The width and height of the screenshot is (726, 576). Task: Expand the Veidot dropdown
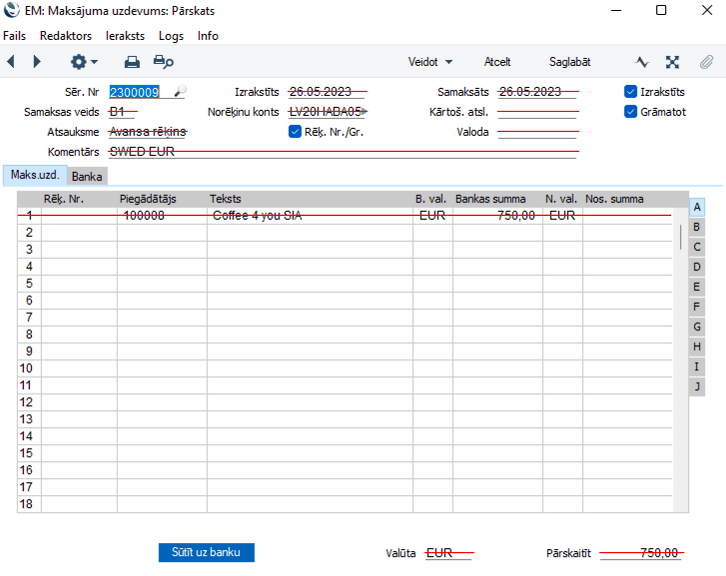click(x=430, y=62)
